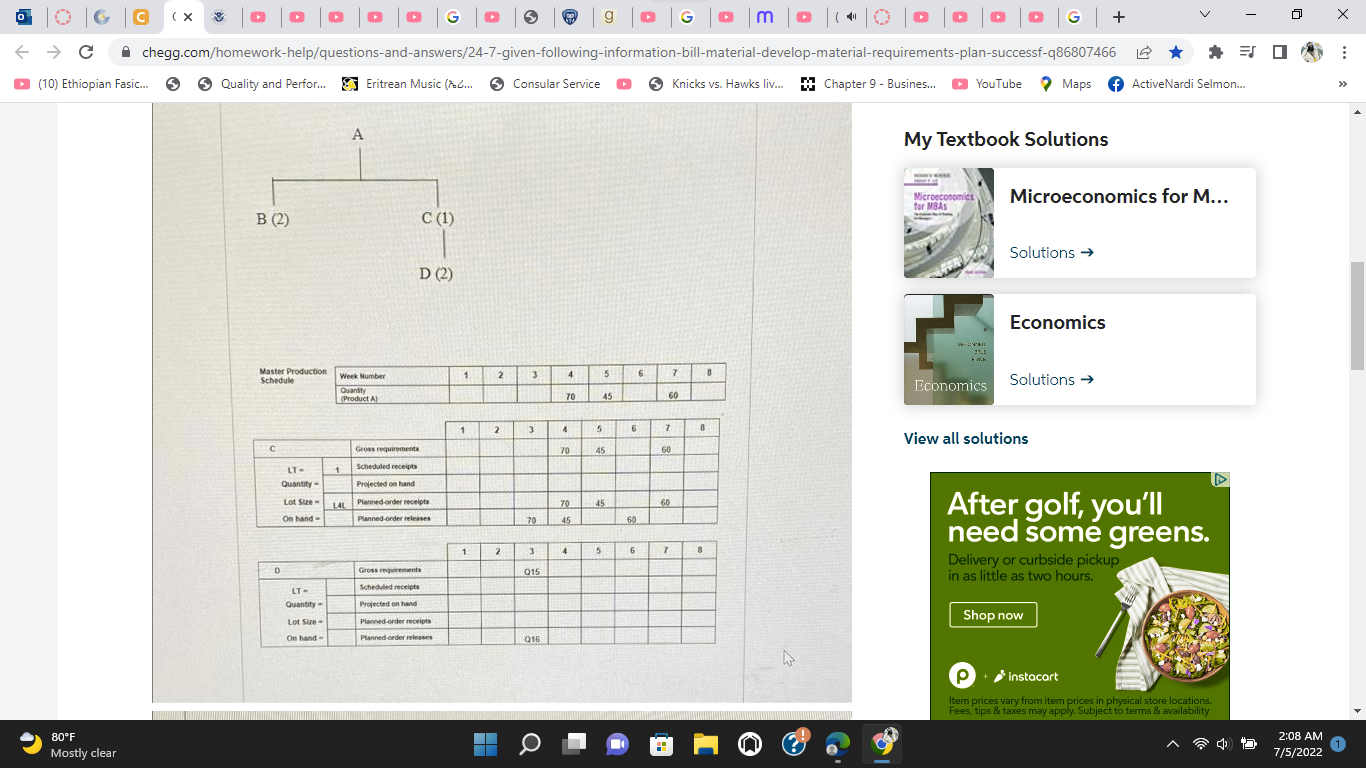Viewport: 1366px width, 768px height.
Task: Open Solutions link under Economics
Action: click(1052, 380)
